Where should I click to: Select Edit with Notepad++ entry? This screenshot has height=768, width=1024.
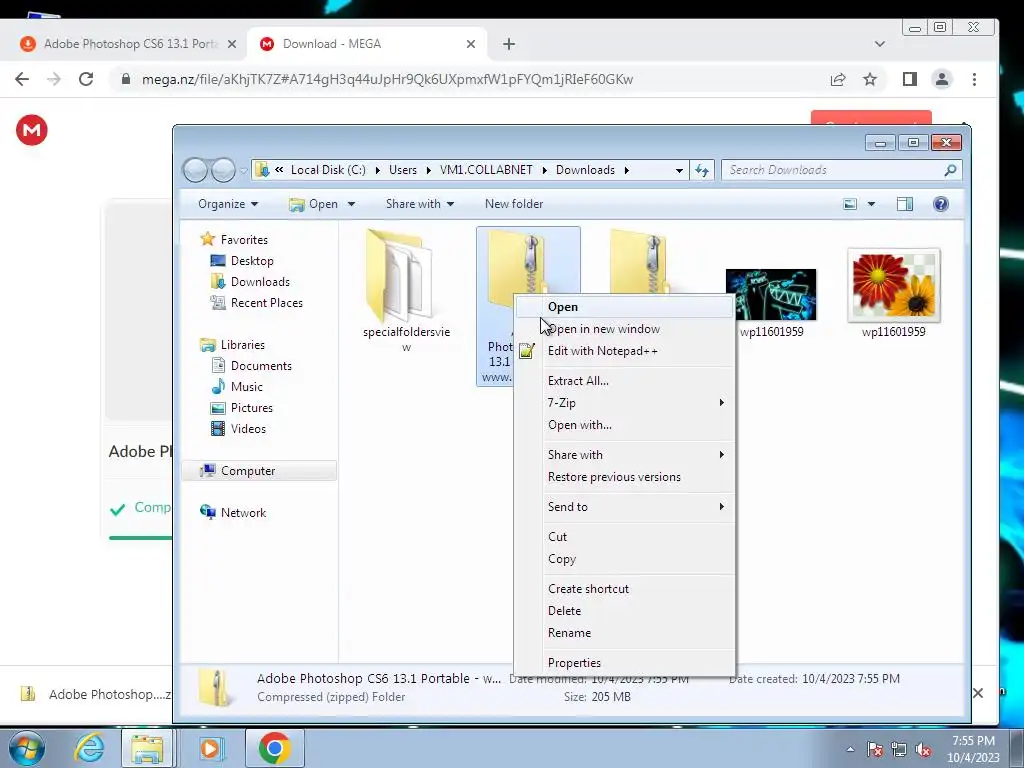pyautogui.click(x=624, y=351)
